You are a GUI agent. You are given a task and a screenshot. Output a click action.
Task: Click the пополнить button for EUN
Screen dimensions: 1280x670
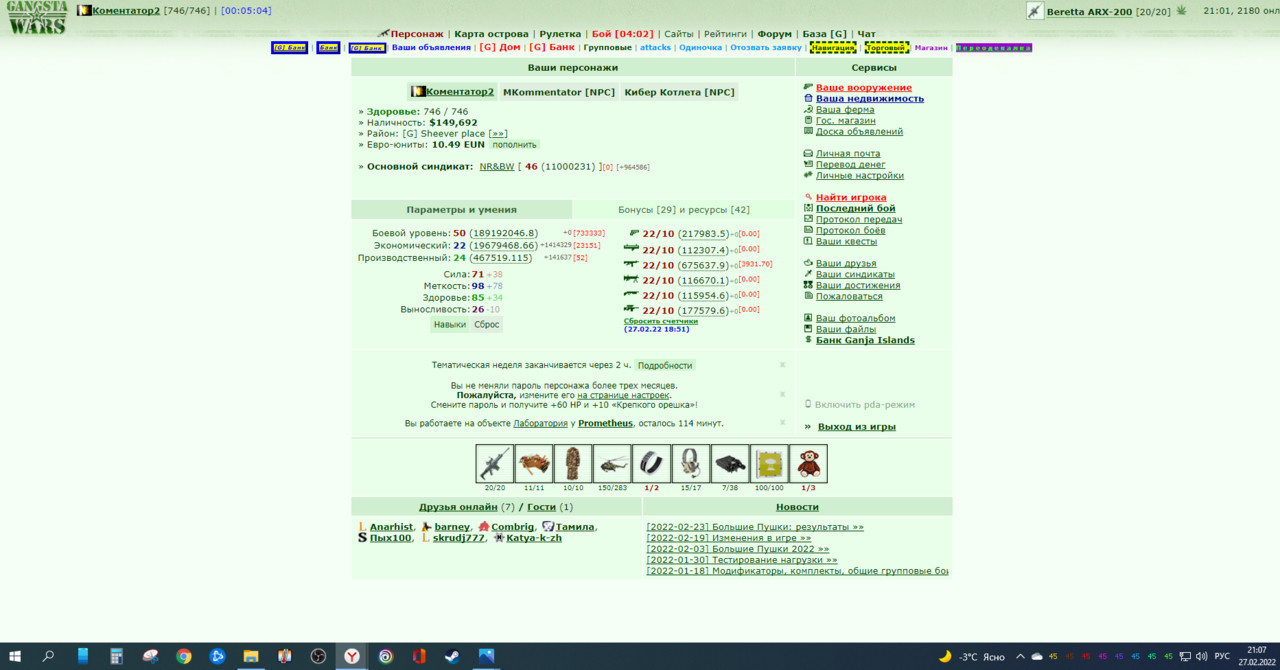pos(514,144)
